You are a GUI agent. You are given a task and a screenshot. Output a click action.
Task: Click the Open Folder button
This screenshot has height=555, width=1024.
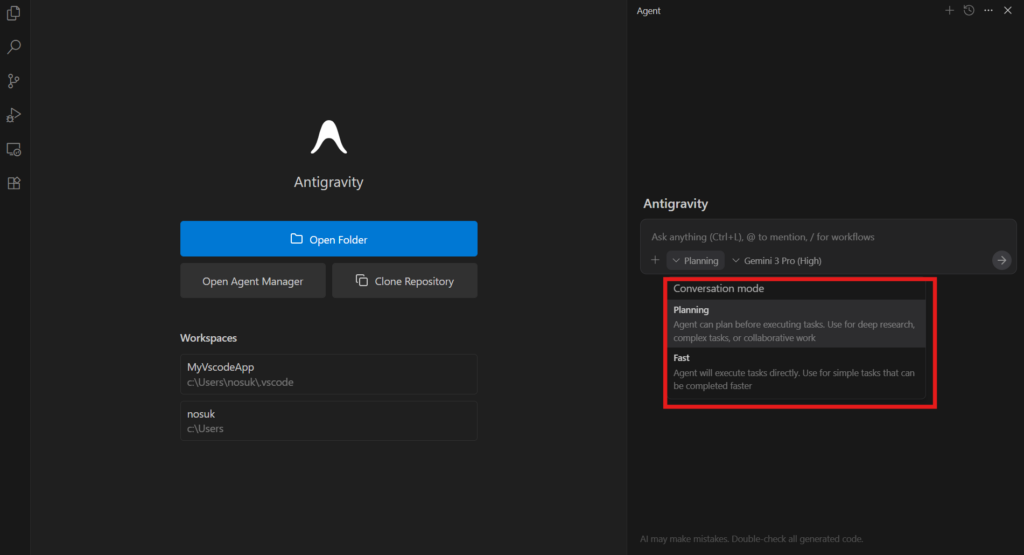[328, 239]
